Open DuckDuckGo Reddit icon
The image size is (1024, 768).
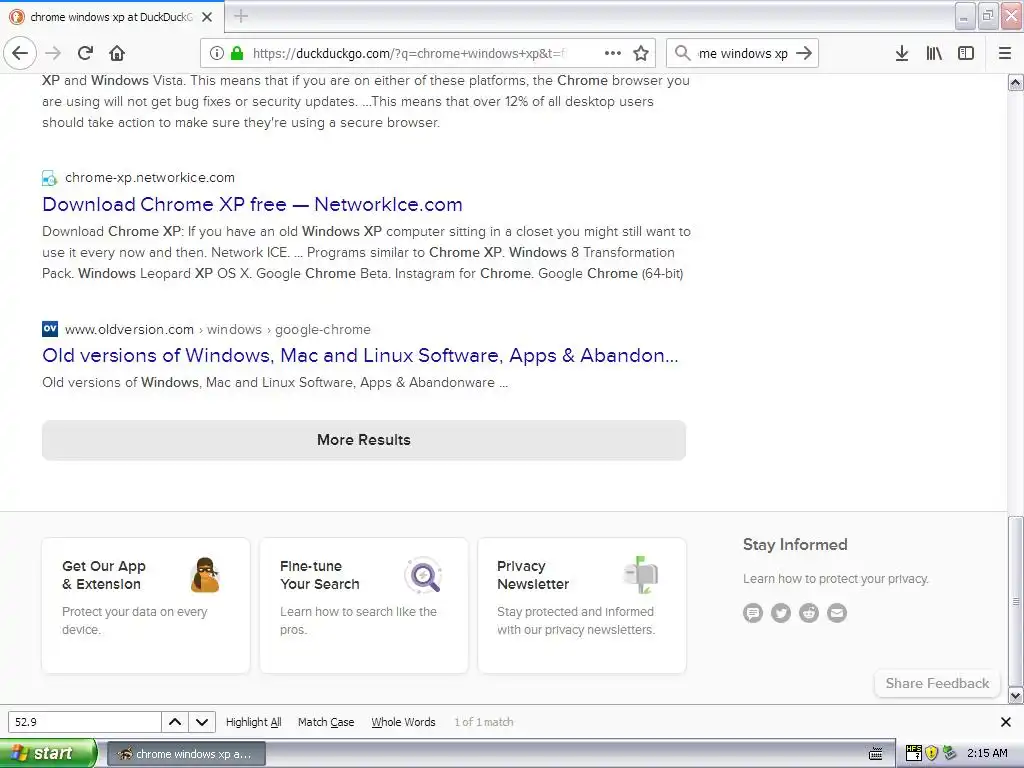(808, 613)
